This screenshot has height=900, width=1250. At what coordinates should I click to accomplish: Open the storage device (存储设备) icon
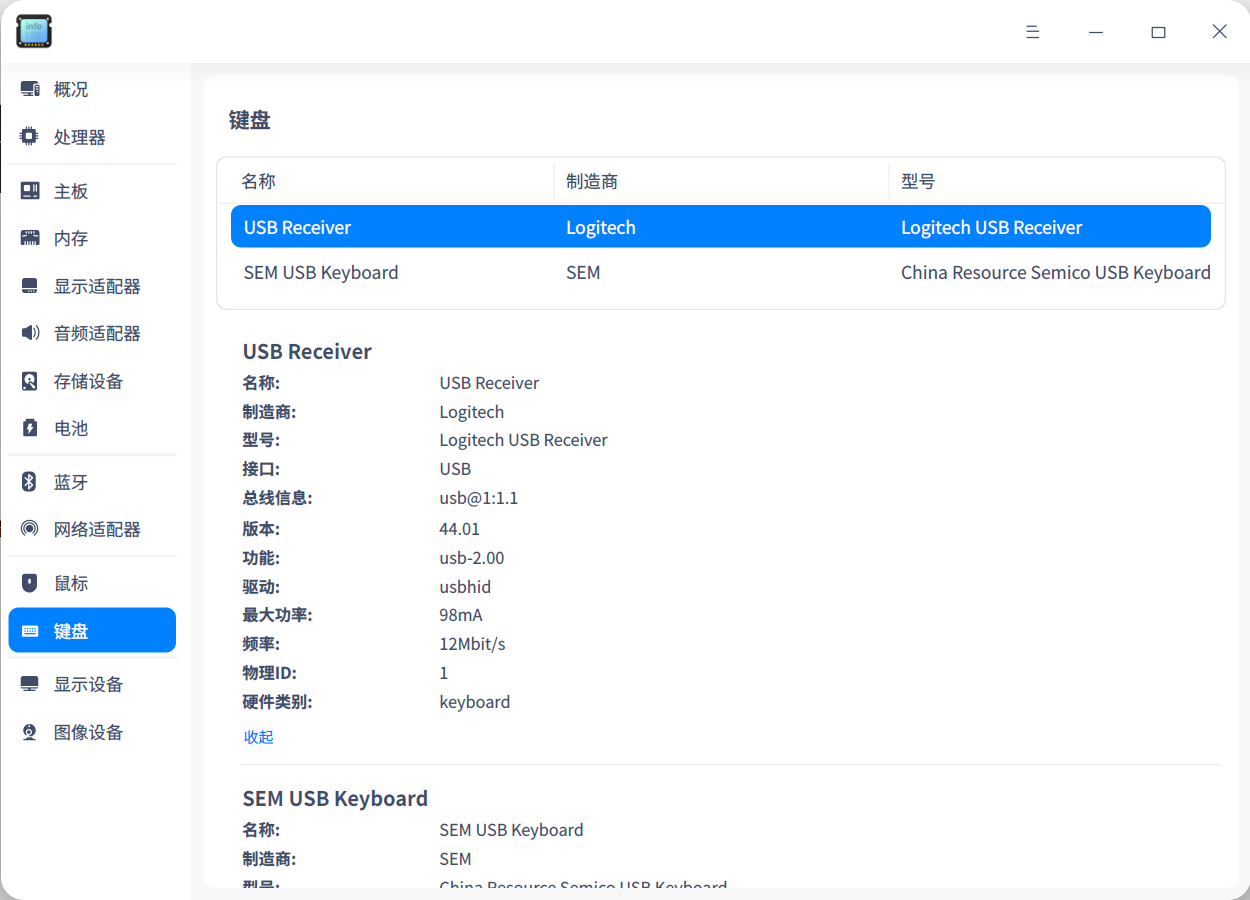30,381
